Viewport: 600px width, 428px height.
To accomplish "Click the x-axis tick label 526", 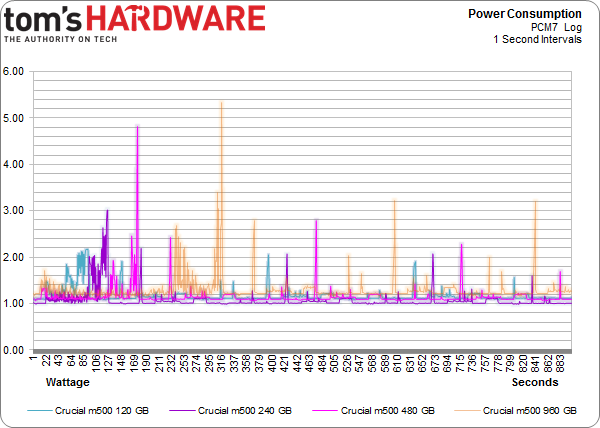I will coord(347,363).
